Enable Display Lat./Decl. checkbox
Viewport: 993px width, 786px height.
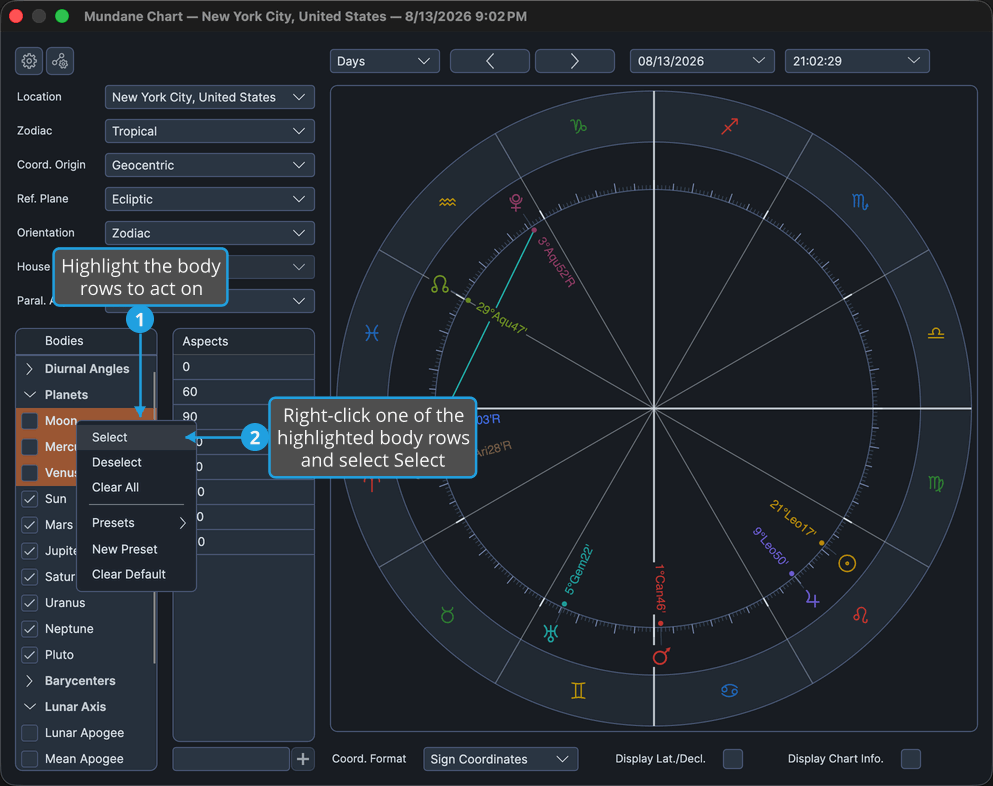click(733, 759)
